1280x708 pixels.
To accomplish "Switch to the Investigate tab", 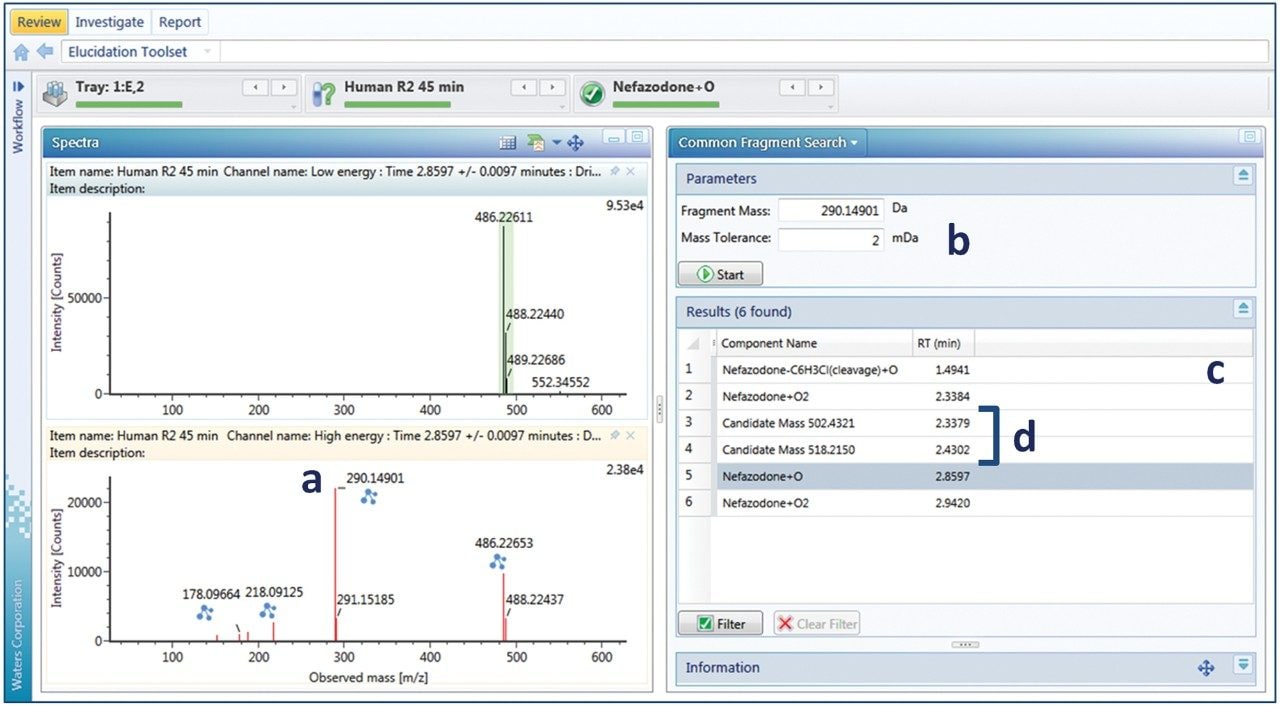I will click(x=110, y=22).
